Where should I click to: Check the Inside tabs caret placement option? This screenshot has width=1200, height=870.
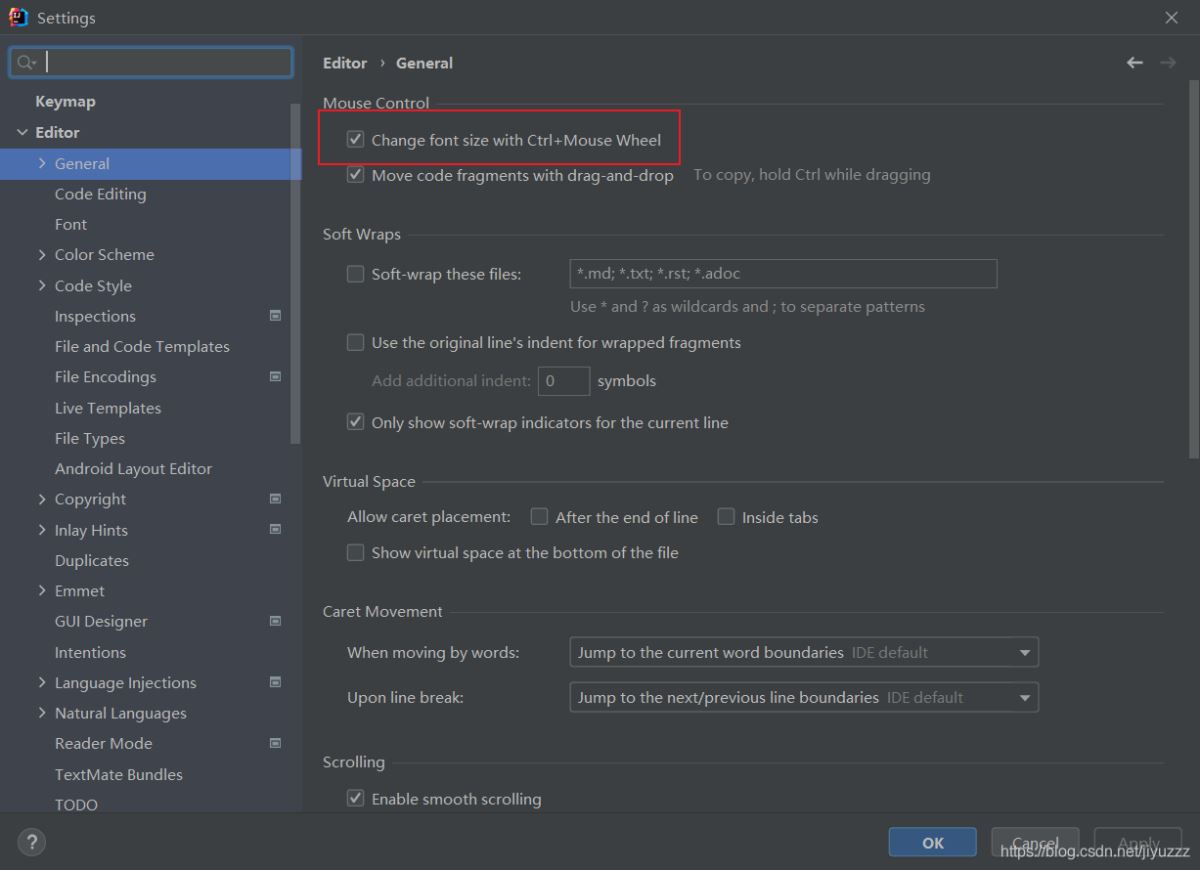726,517
